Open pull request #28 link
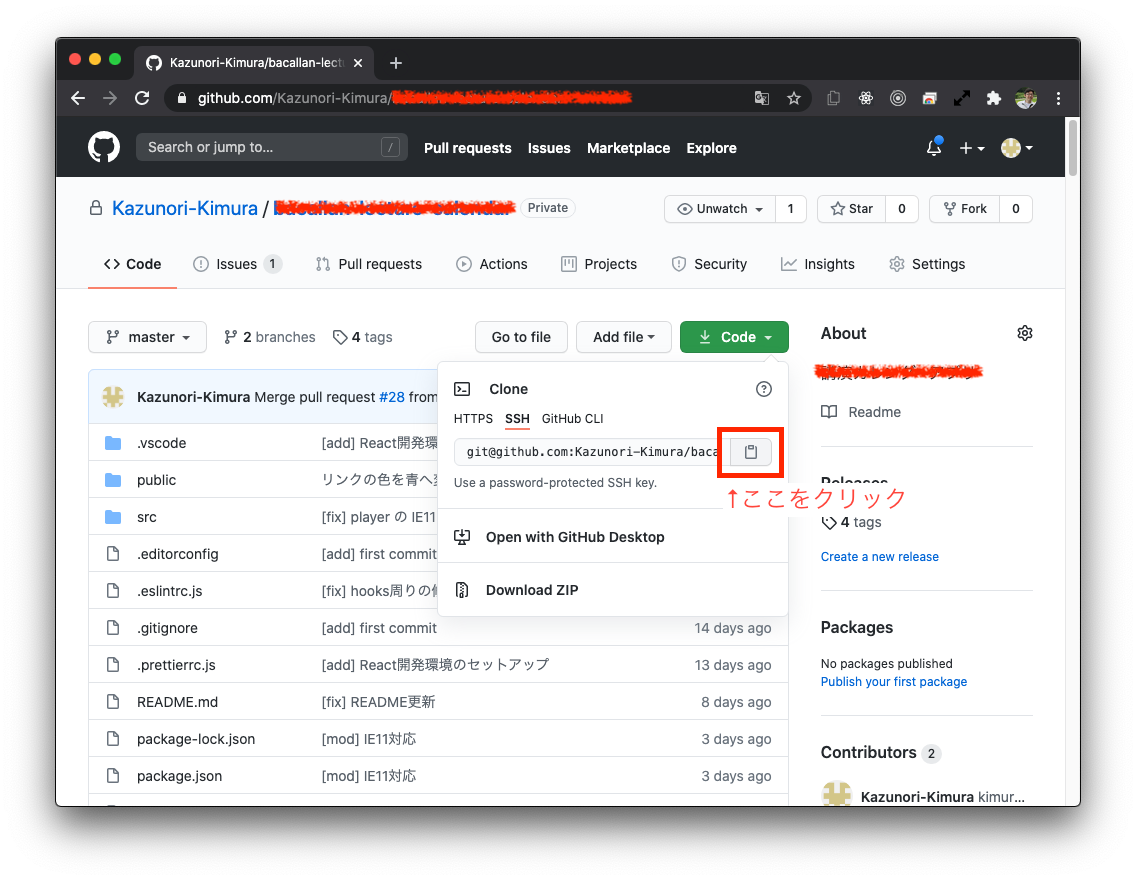 tap(392, 397)
